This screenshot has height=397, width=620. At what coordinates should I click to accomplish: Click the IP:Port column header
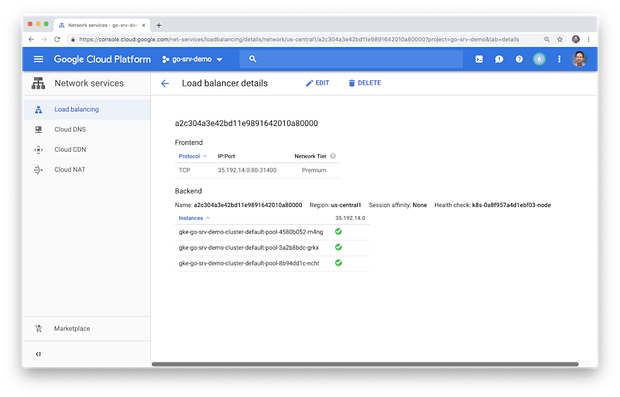(x=226, y=156)
